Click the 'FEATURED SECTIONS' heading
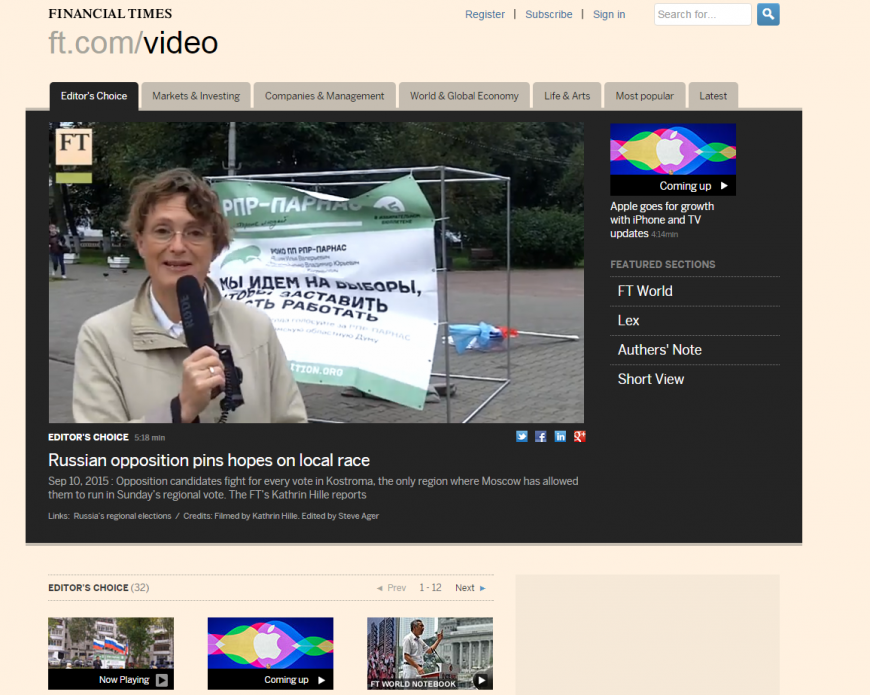 662,265
